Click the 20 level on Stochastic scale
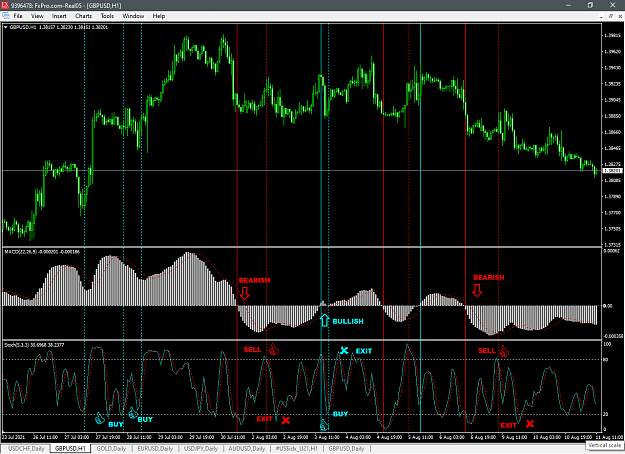The image size is (625, 454). click(x=605, y=414)
